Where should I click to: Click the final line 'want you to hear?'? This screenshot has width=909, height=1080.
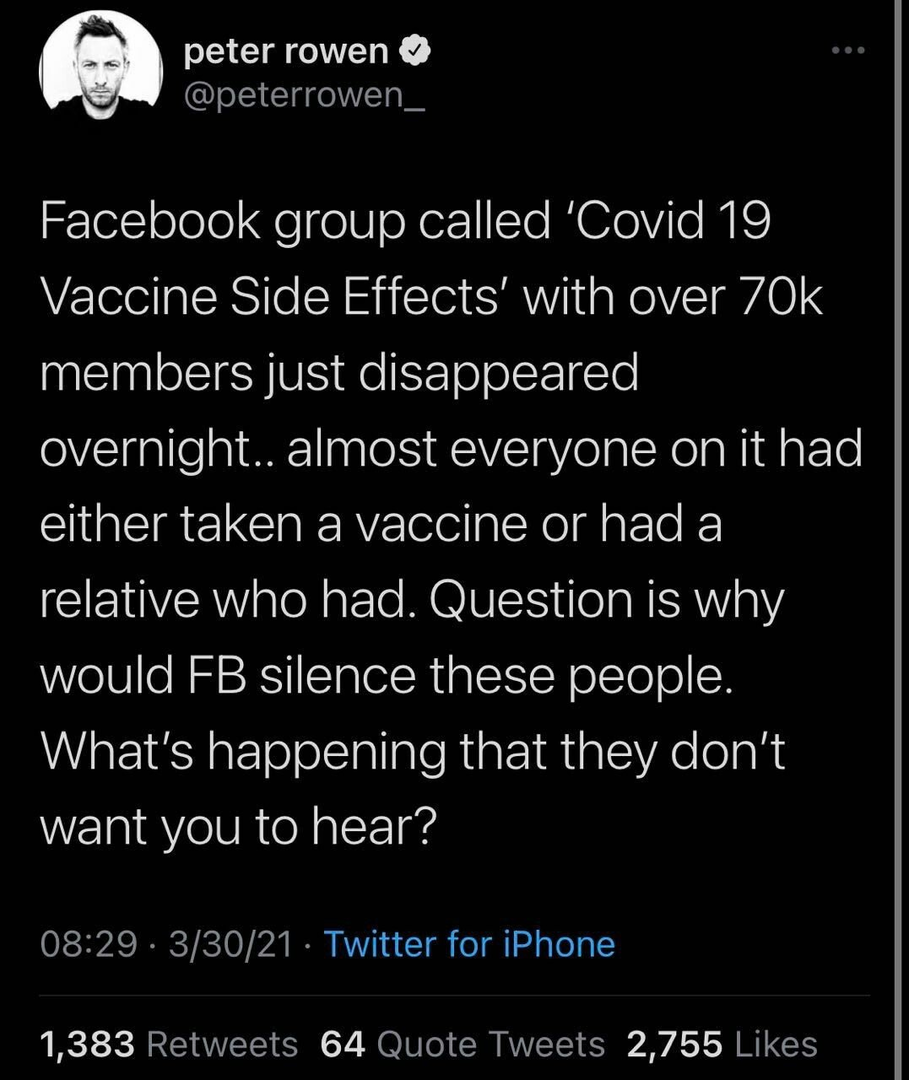pos(236,828)
